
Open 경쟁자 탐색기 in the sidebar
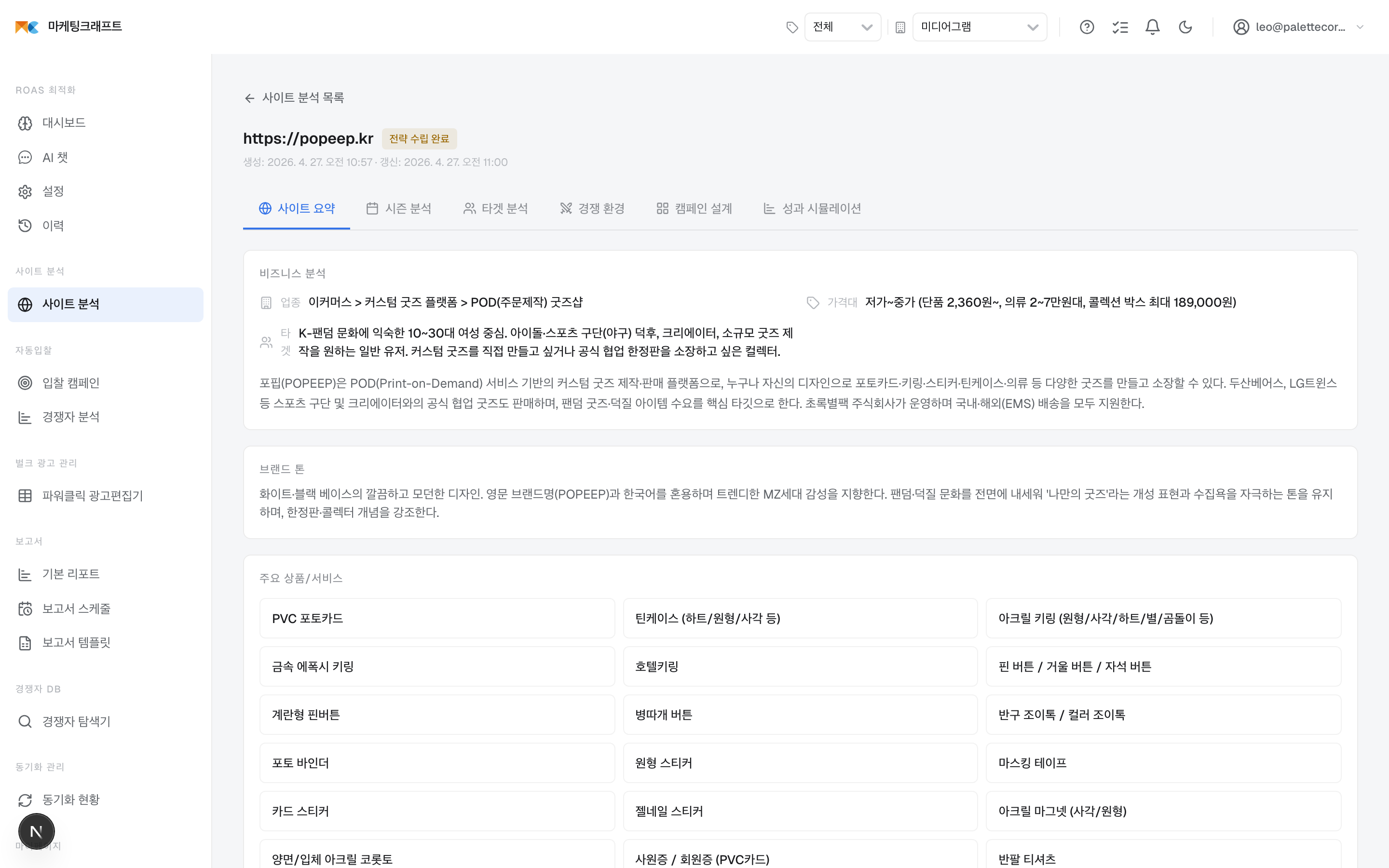coord(106,721)
